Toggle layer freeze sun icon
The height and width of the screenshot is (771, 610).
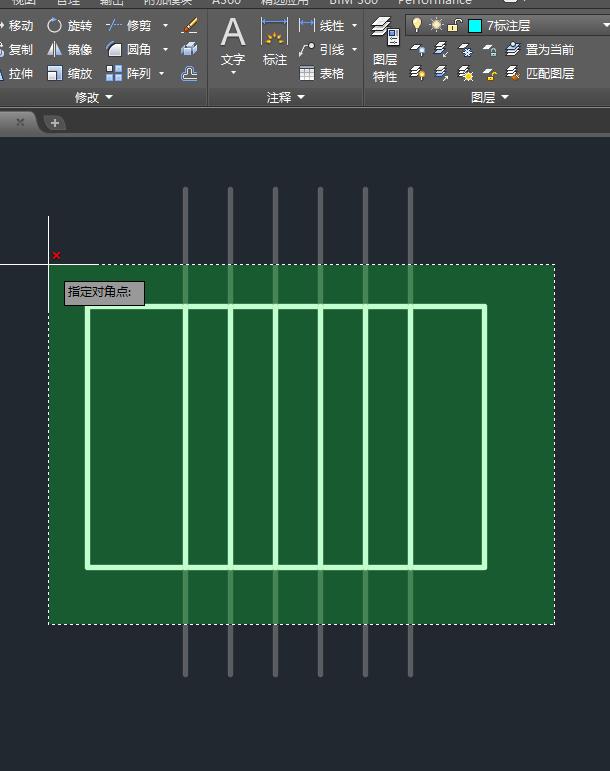436,25
